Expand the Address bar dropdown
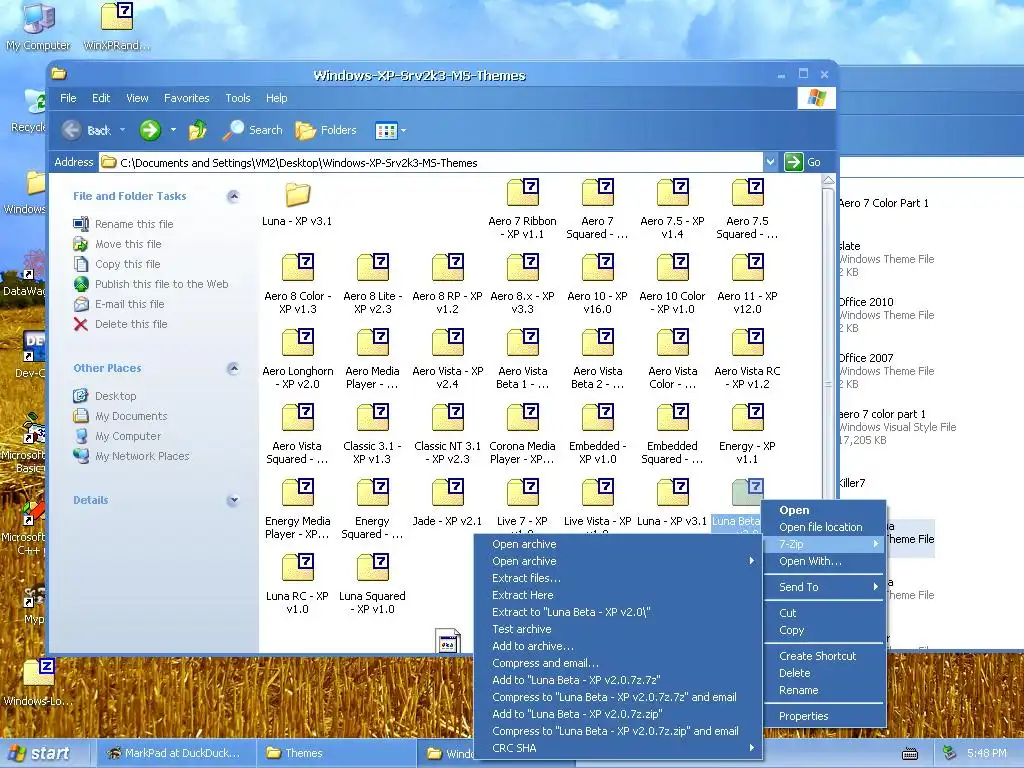 (x=771, y=162)
